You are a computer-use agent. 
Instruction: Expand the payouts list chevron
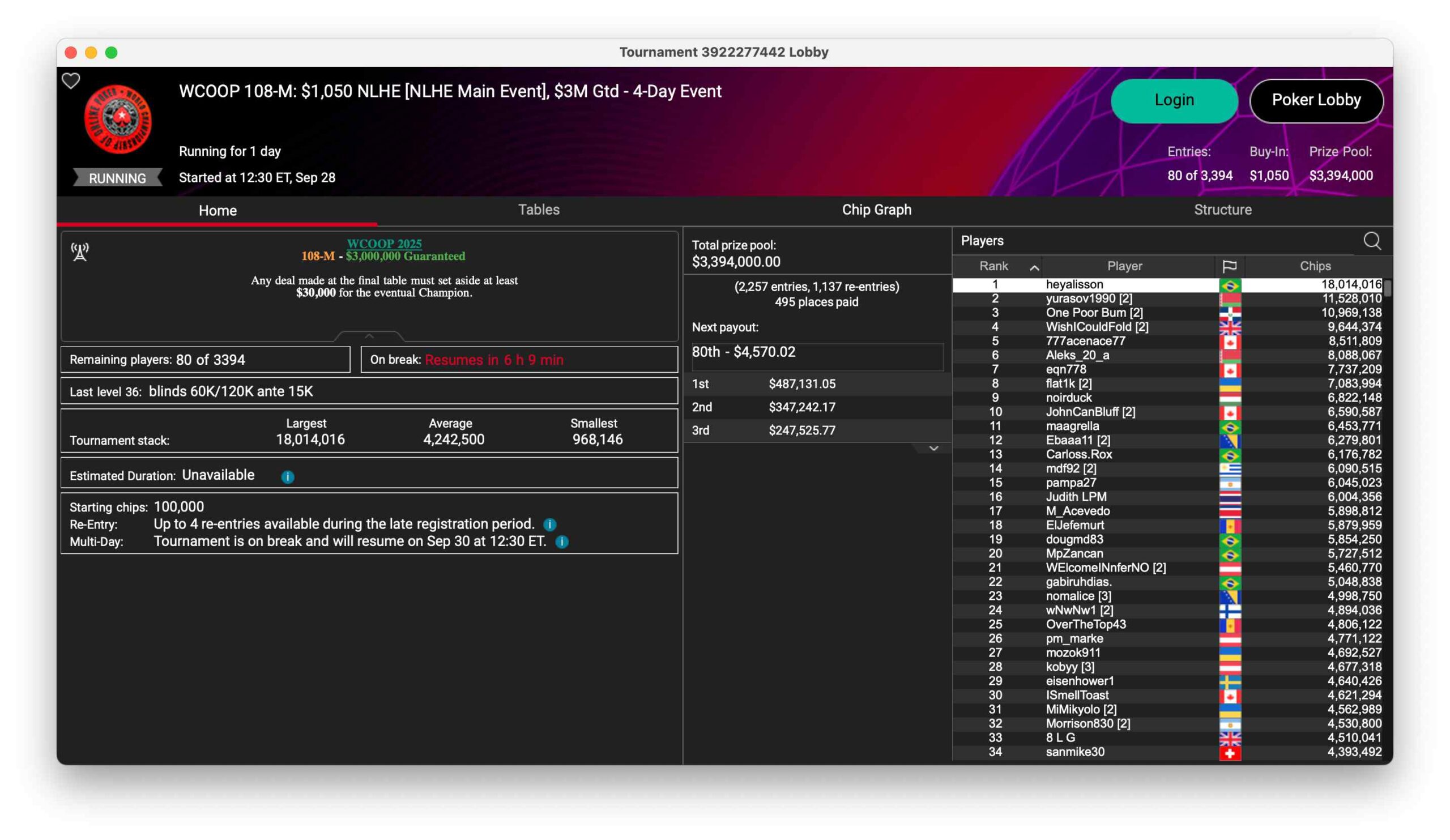point(933,449)
